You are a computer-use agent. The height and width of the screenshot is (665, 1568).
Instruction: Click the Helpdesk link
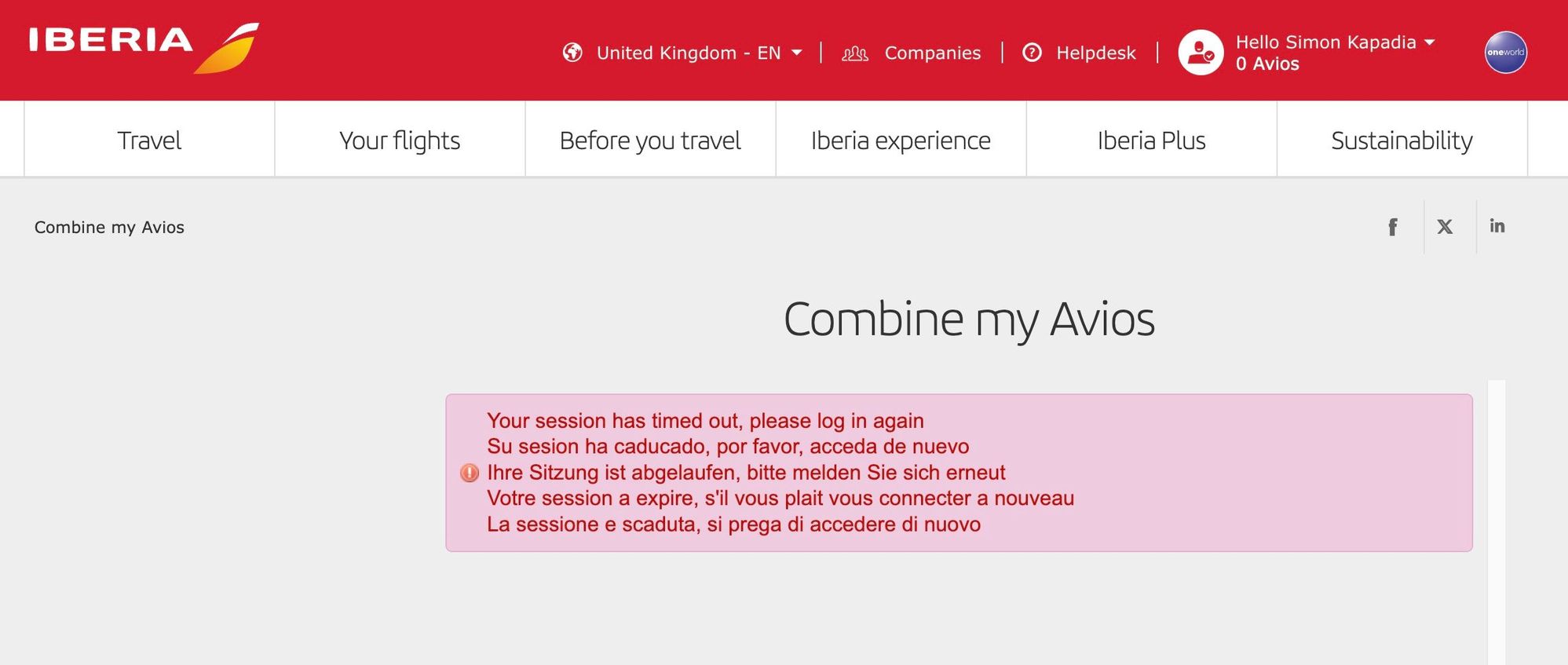pos(1096,53)
